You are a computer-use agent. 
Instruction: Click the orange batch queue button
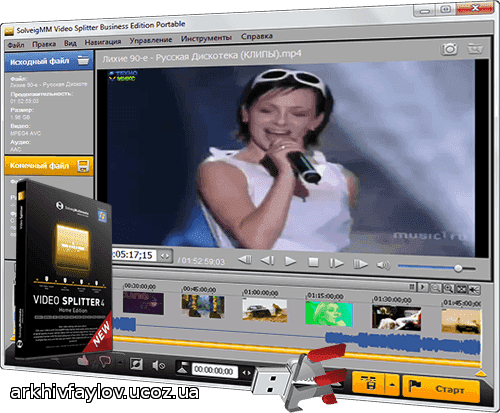tap(368, 383)
